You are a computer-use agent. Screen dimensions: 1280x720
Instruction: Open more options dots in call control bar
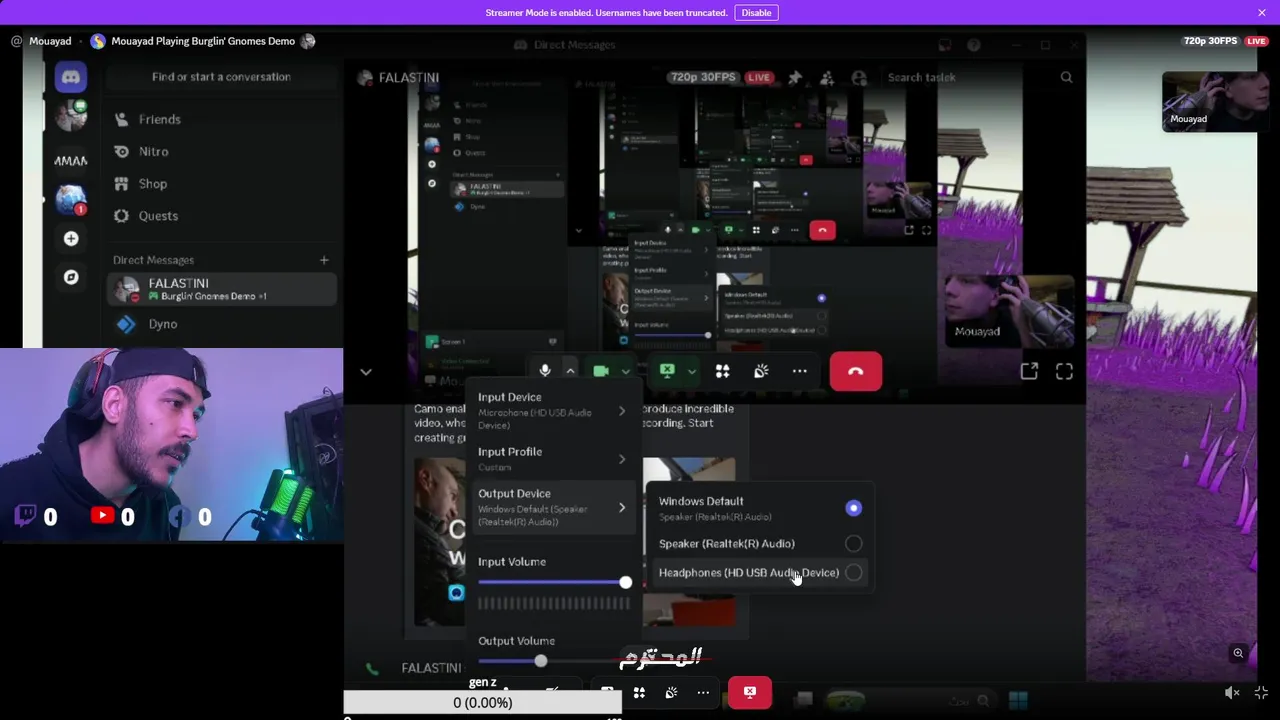click(800, 371)
